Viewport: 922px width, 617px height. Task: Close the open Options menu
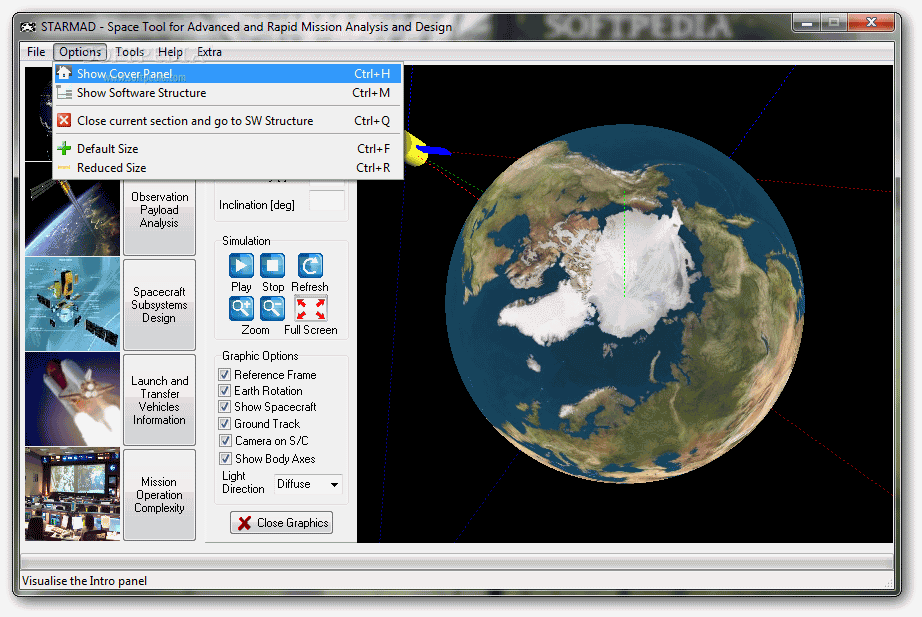pos(80,52)
